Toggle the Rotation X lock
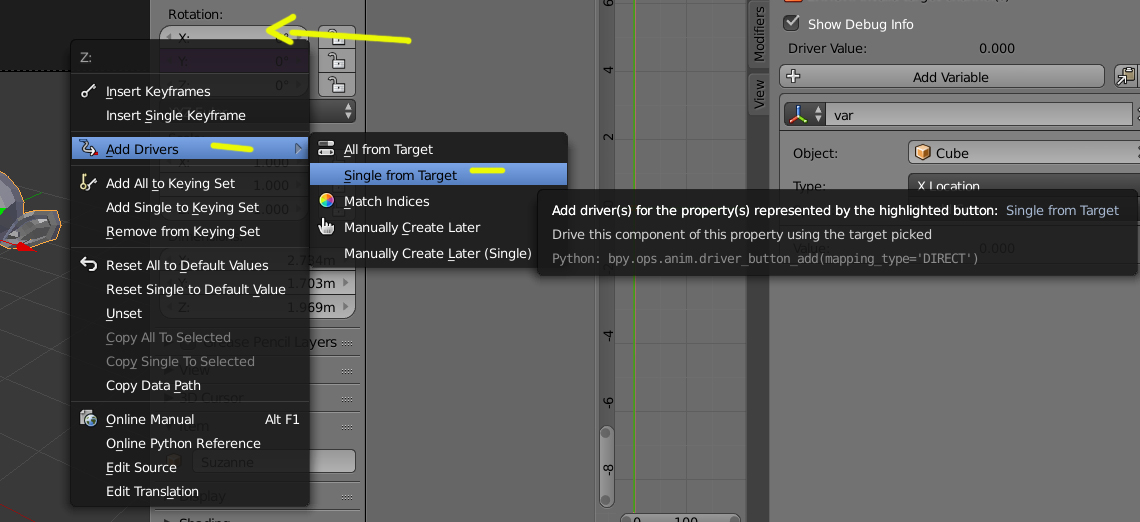 [x=339, y=38]
